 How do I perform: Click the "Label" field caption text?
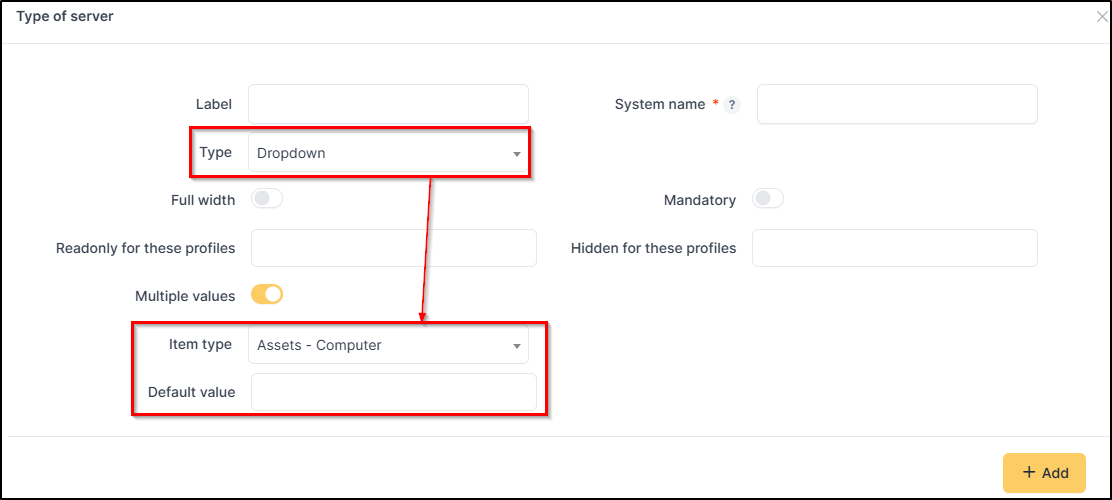tap(214, 104)
